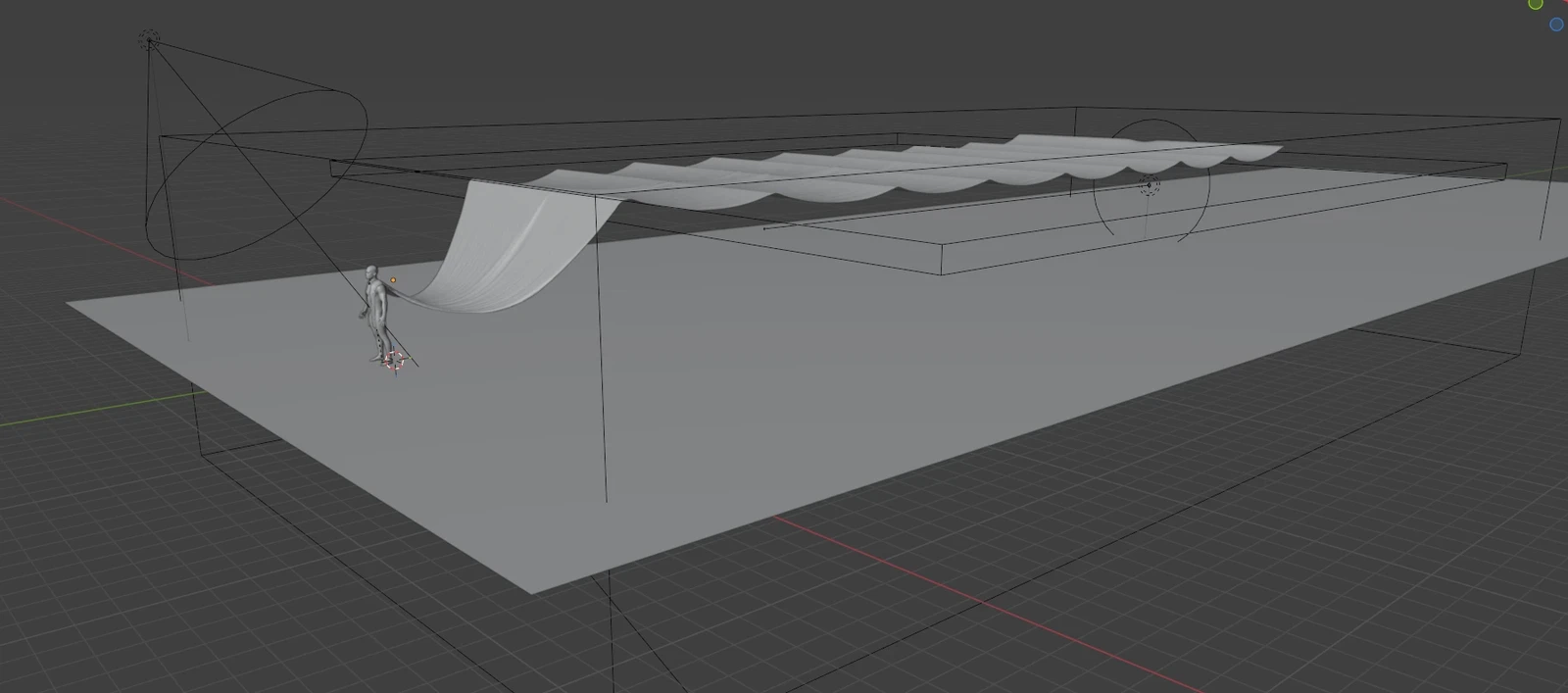Screen dimensions: 1568x693
Task: Select the spot light at top left
Action: 149,40
